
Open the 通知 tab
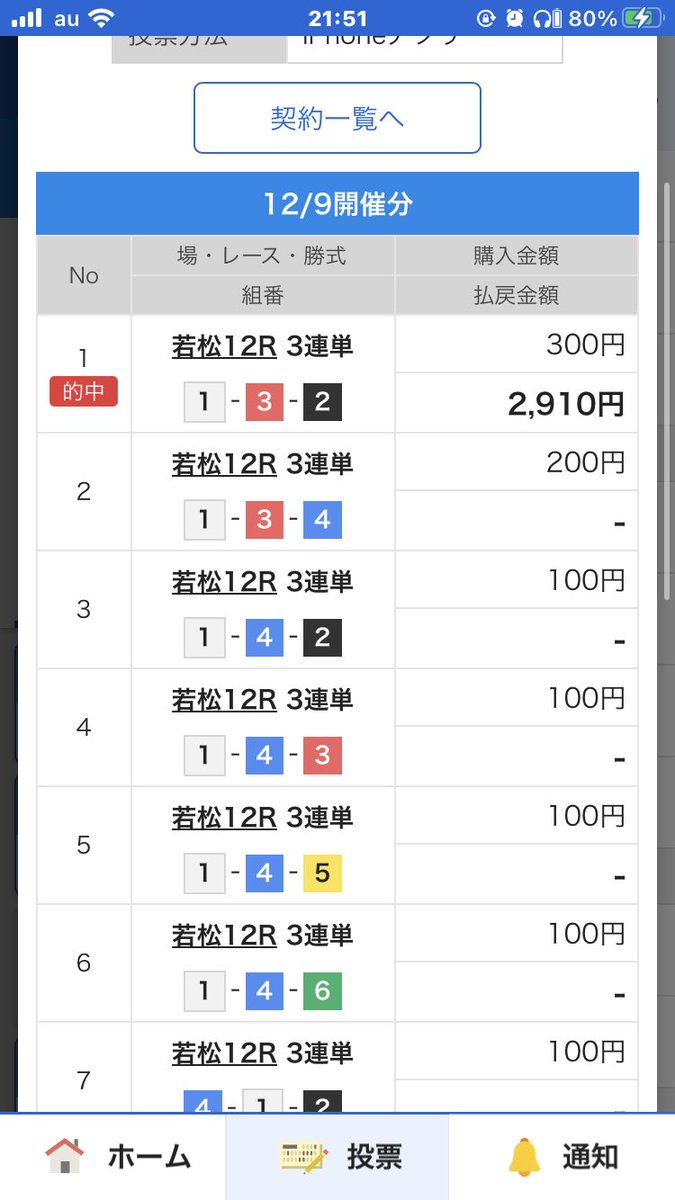click(562, 1157)
